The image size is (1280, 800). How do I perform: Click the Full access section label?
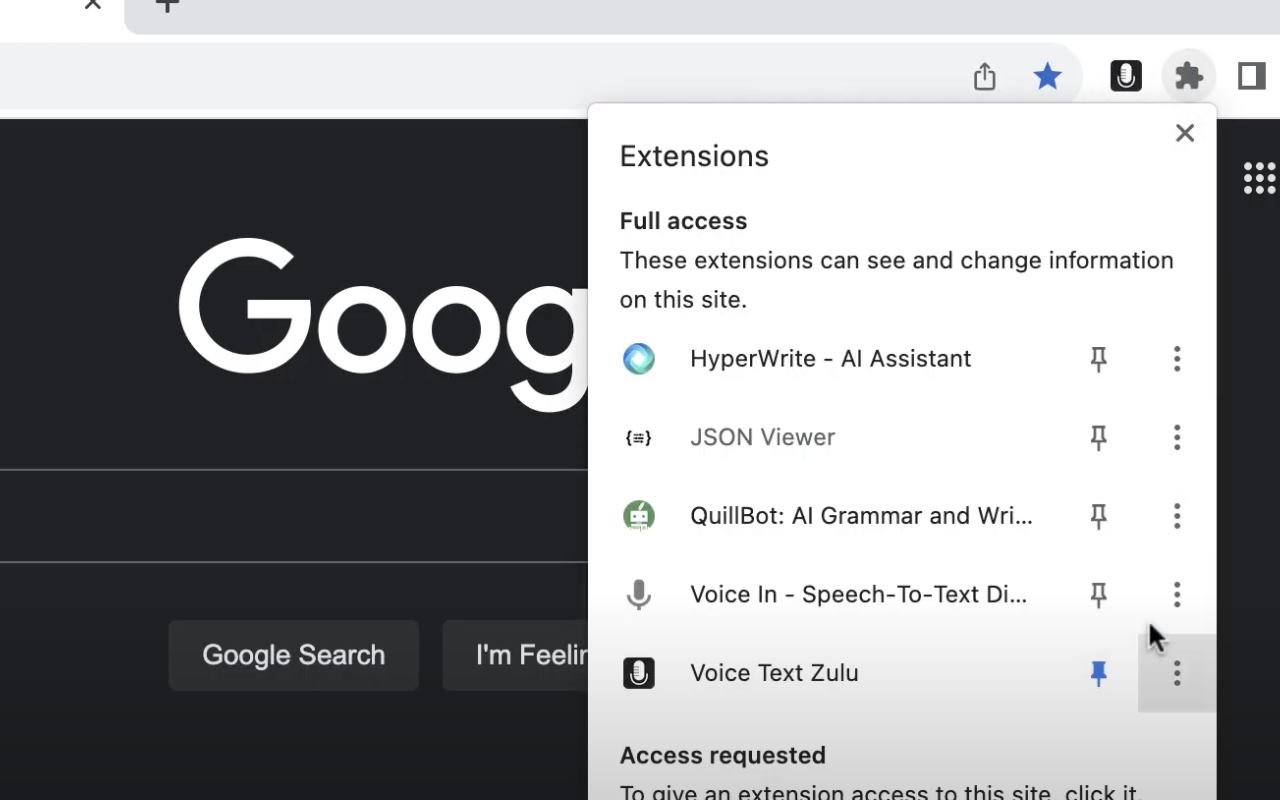(x=683, y=221)
